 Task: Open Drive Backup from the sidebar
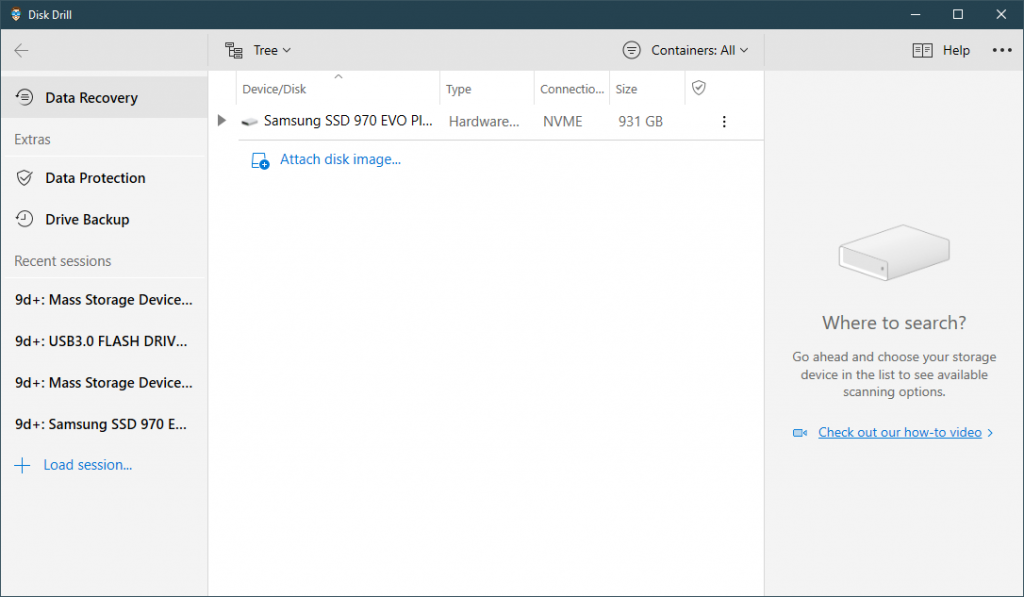(87, 220)
